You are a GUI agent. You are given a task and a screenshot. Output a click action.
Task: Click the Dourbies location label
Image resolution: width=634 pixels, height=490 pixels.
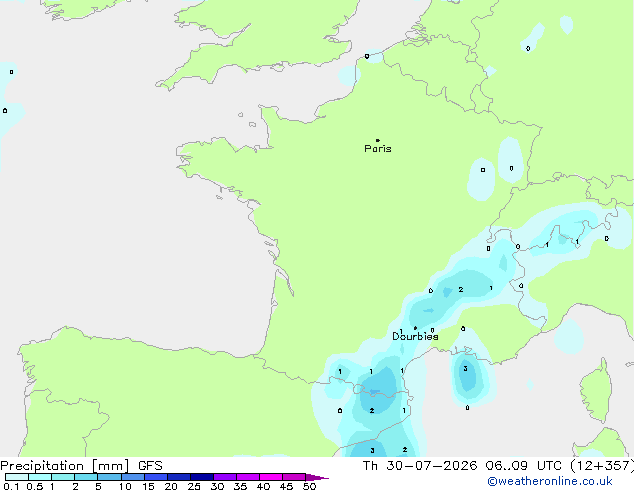[x=415, y=336]
